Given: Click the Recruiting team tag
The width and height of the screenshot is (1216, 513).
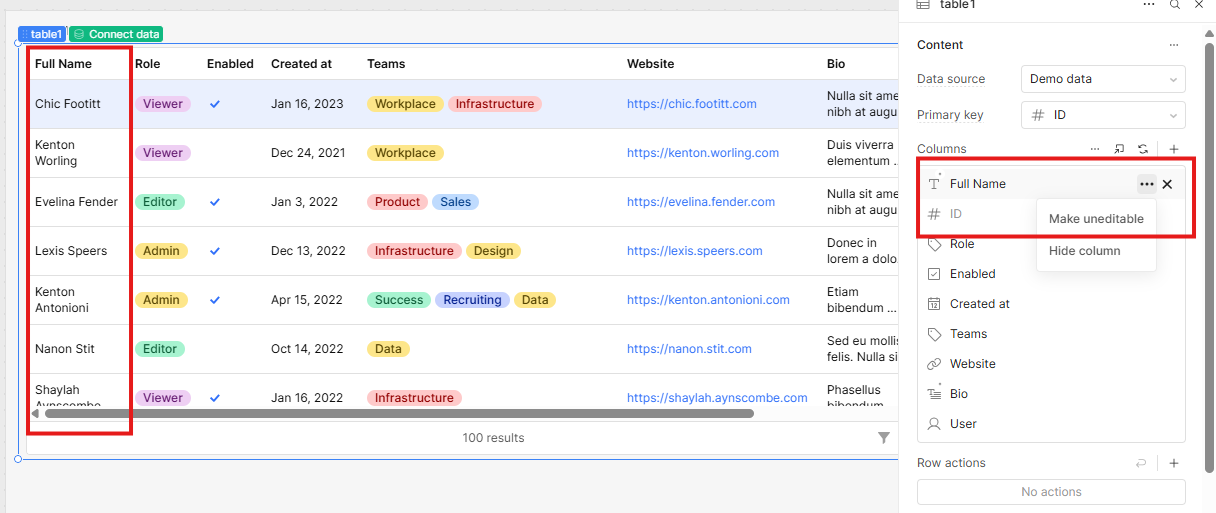Looking at the screenshot, I should [x=472, y=300].
